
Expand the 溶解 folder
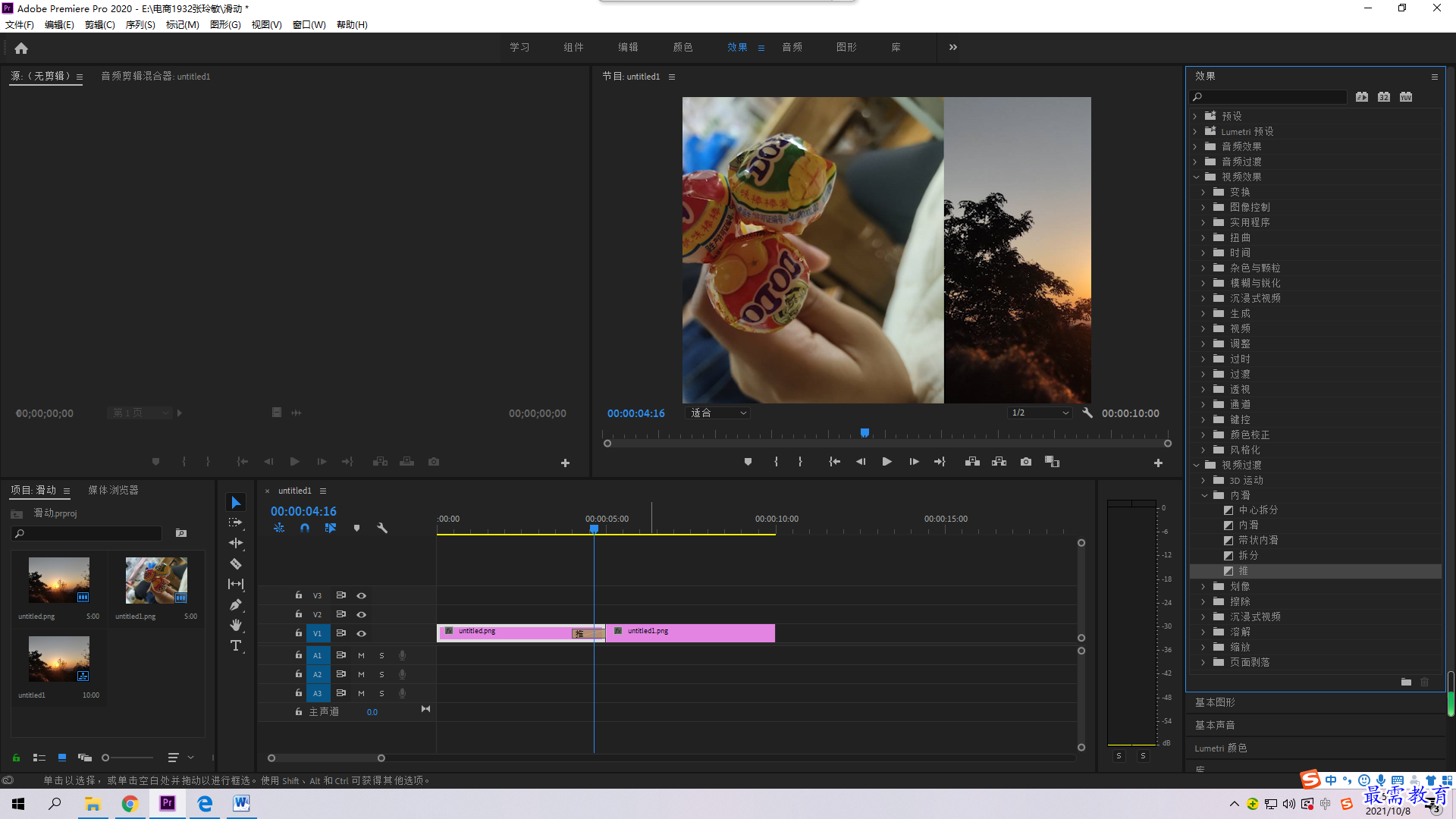tap(1203, 632)
